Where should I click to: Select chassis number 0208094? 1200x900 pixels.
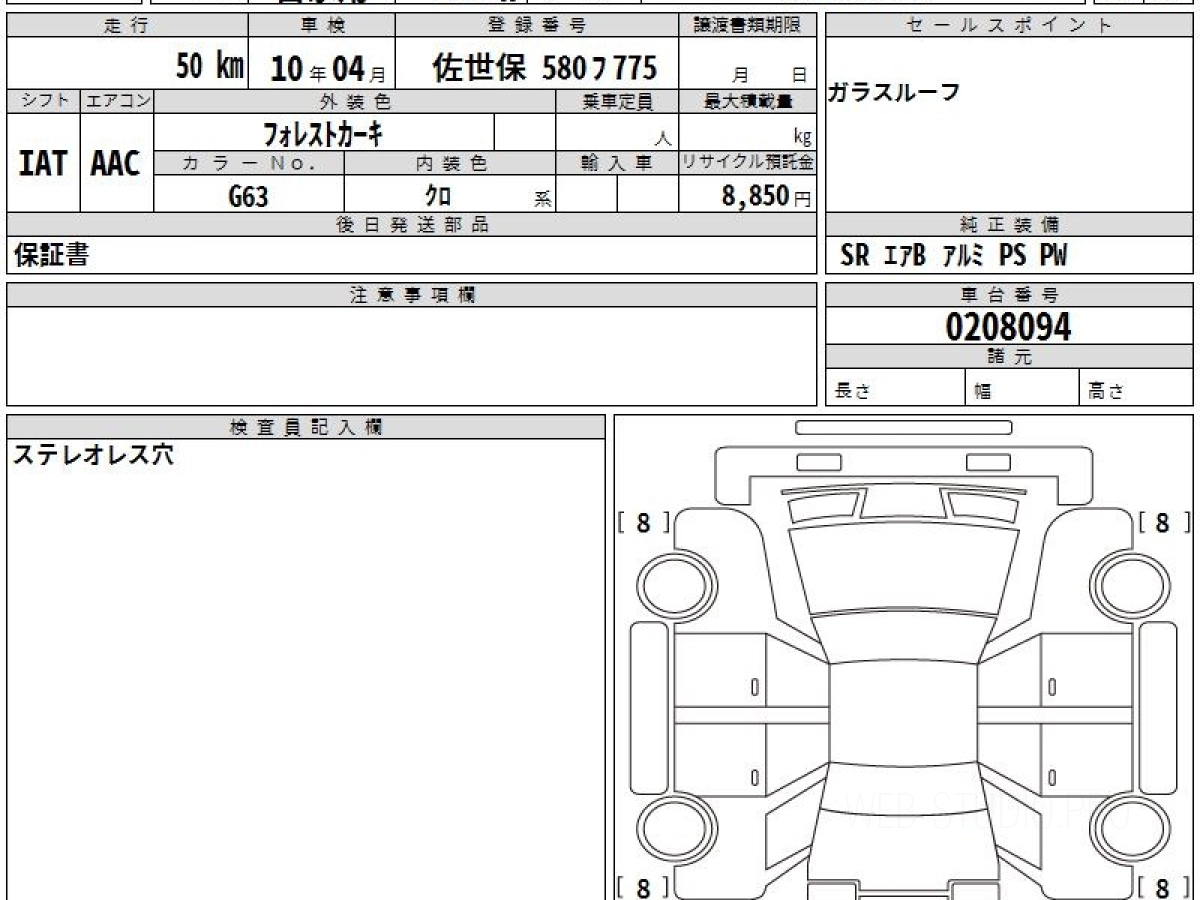point(1008,326)
